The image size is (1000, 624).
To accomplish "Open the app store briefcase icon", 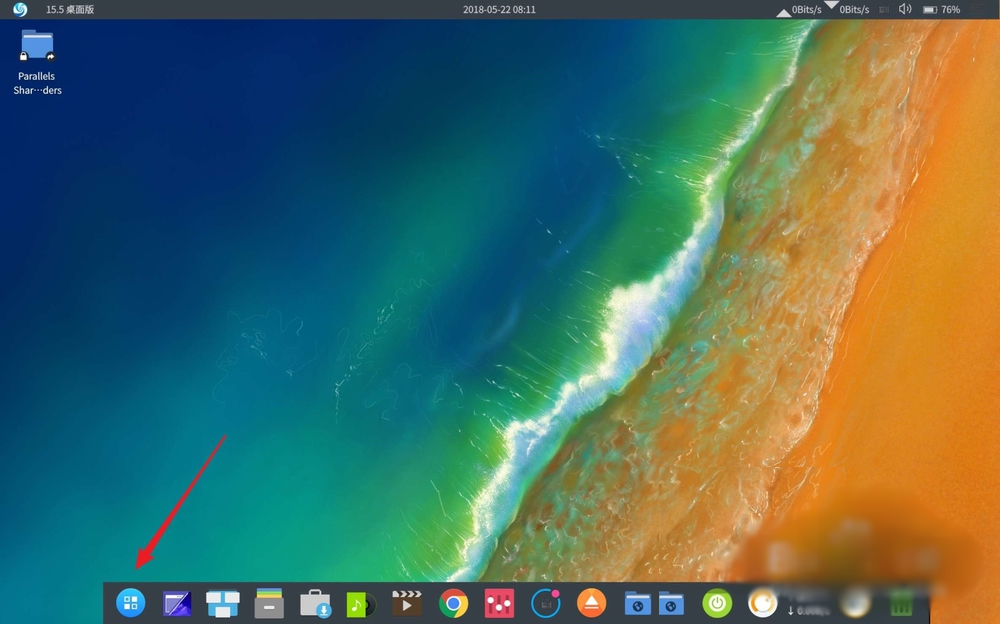I will click(315, 603).
